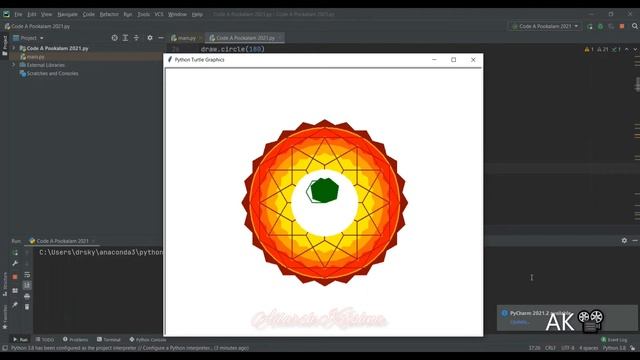Click Python 3.8 interpreter status
Screen dimensions: 640x360
[614, 348]
